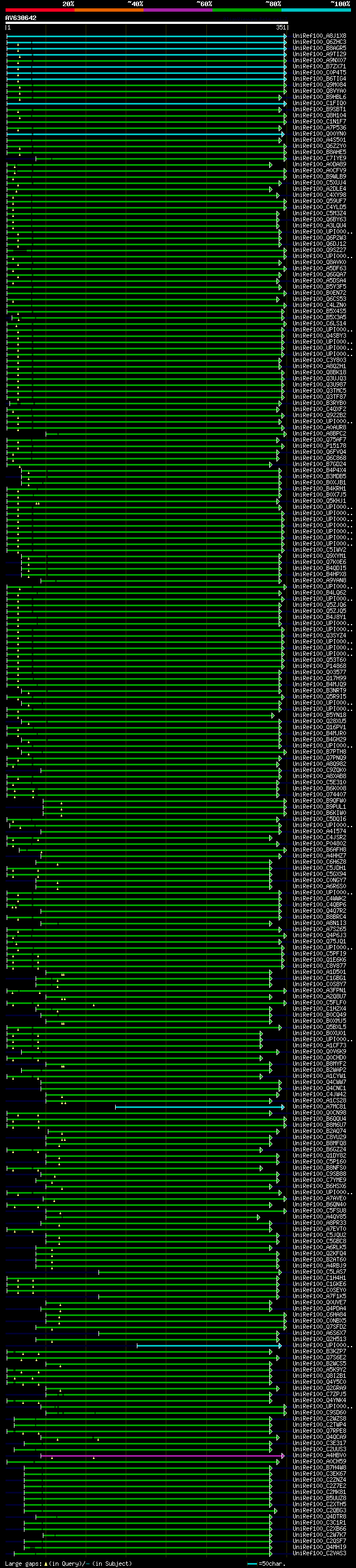Click the purple ~60% identity legend segment
The width and height of the screenshot is (356, 1568).
179,10
